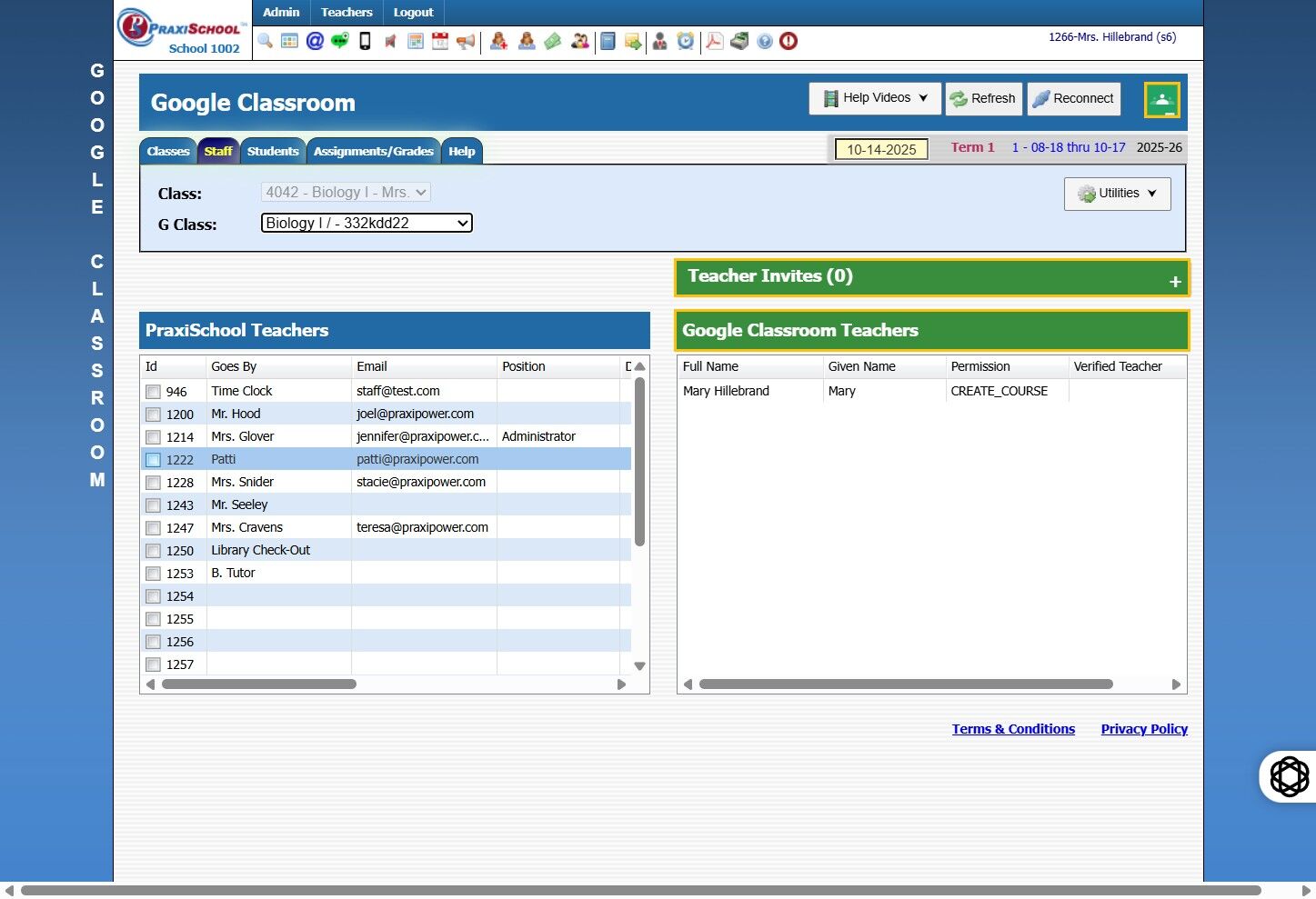1316x899 pixels.
Task: Click the megaphone announcements icon
Action: [466, 41]
